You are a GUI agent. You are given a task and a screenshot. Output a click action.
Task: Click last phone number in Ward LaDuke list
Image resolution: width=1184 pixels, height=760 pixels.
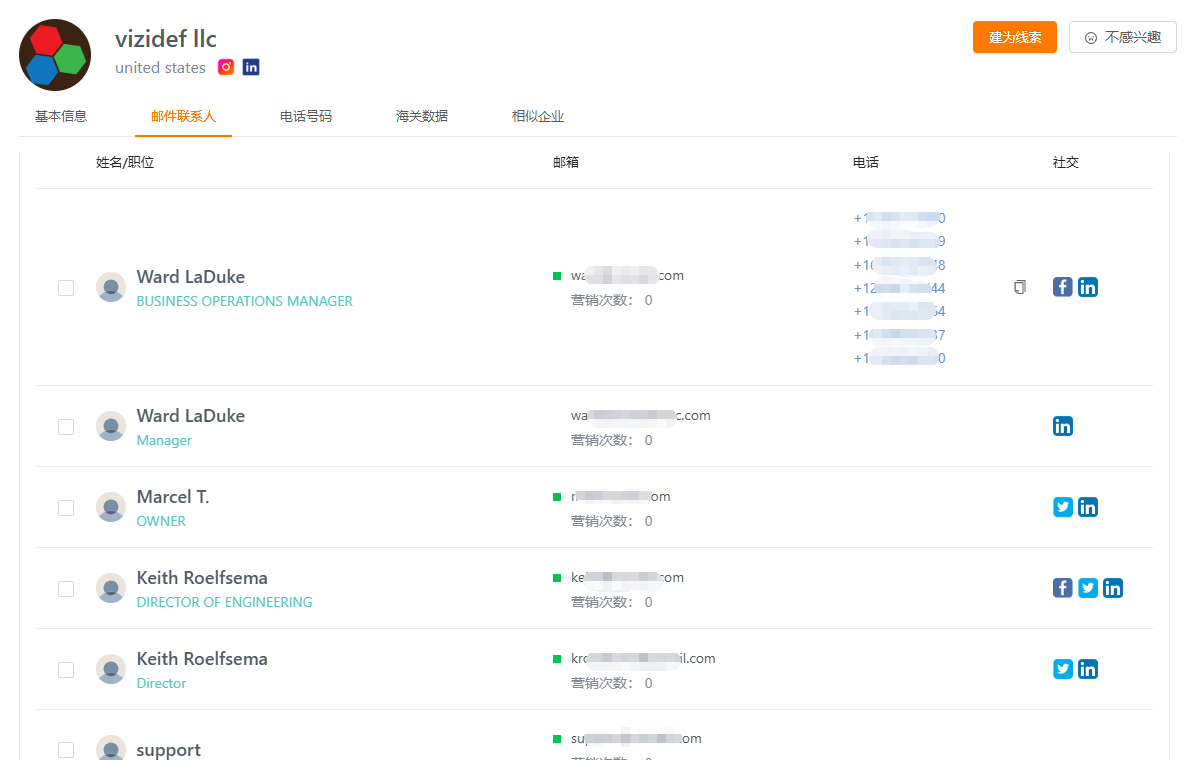[x=899, y=358]
